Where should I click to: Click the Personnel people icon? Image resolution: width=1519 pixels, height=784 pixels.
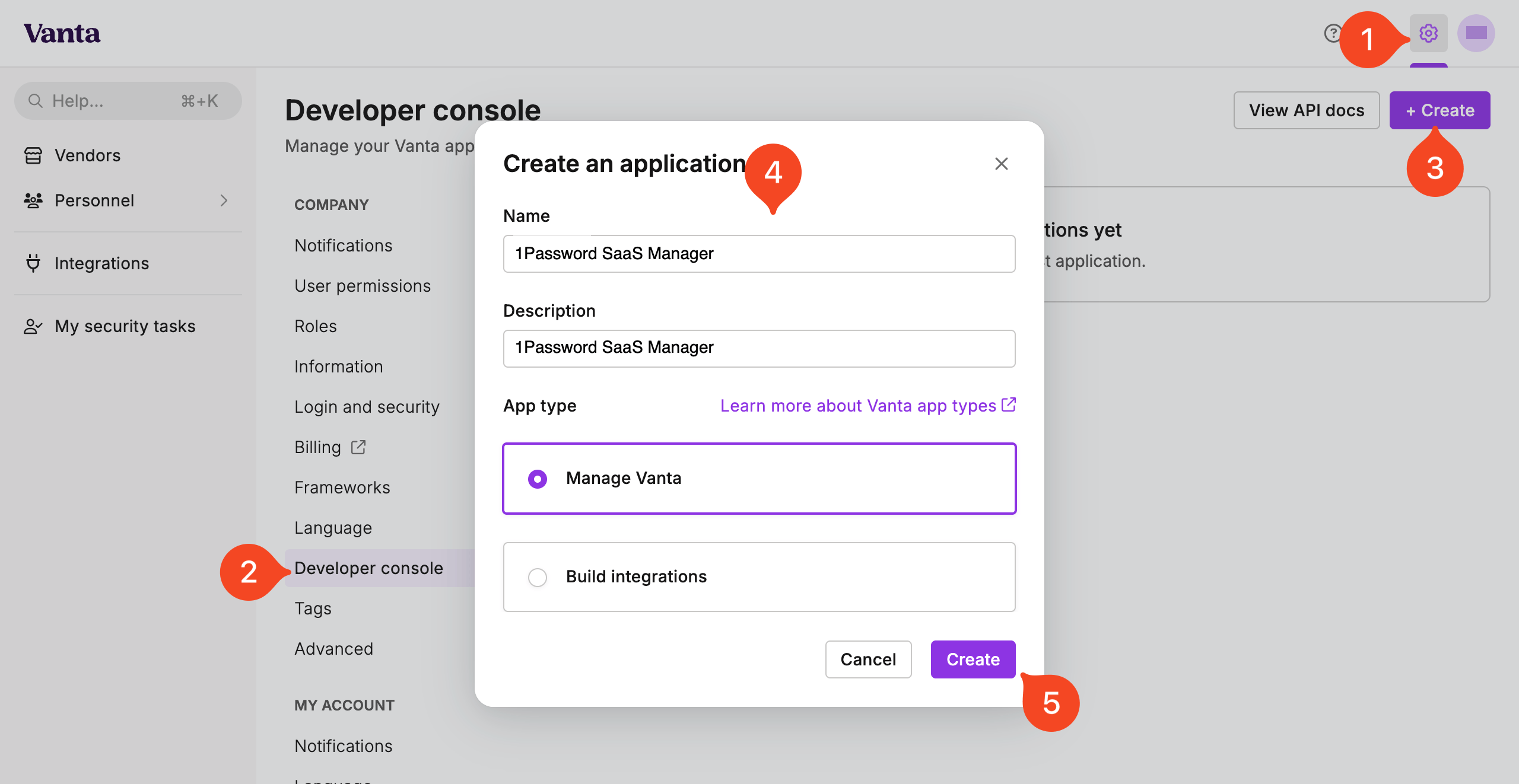pyautogui.click(x=33, y=200)
